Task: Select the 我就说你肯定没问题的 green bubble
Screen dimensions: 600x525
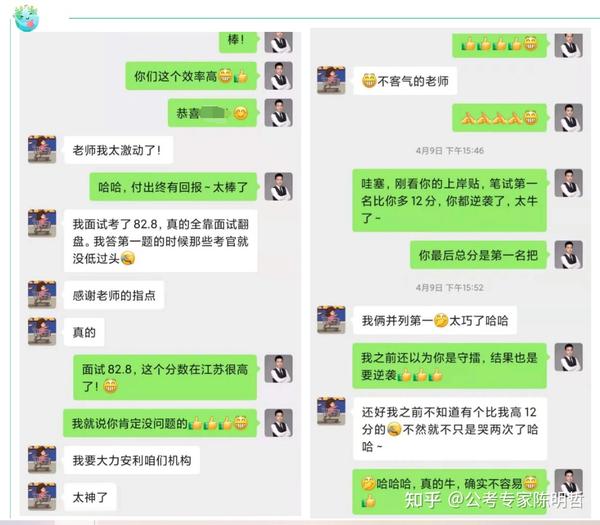Action: (160, 423)
